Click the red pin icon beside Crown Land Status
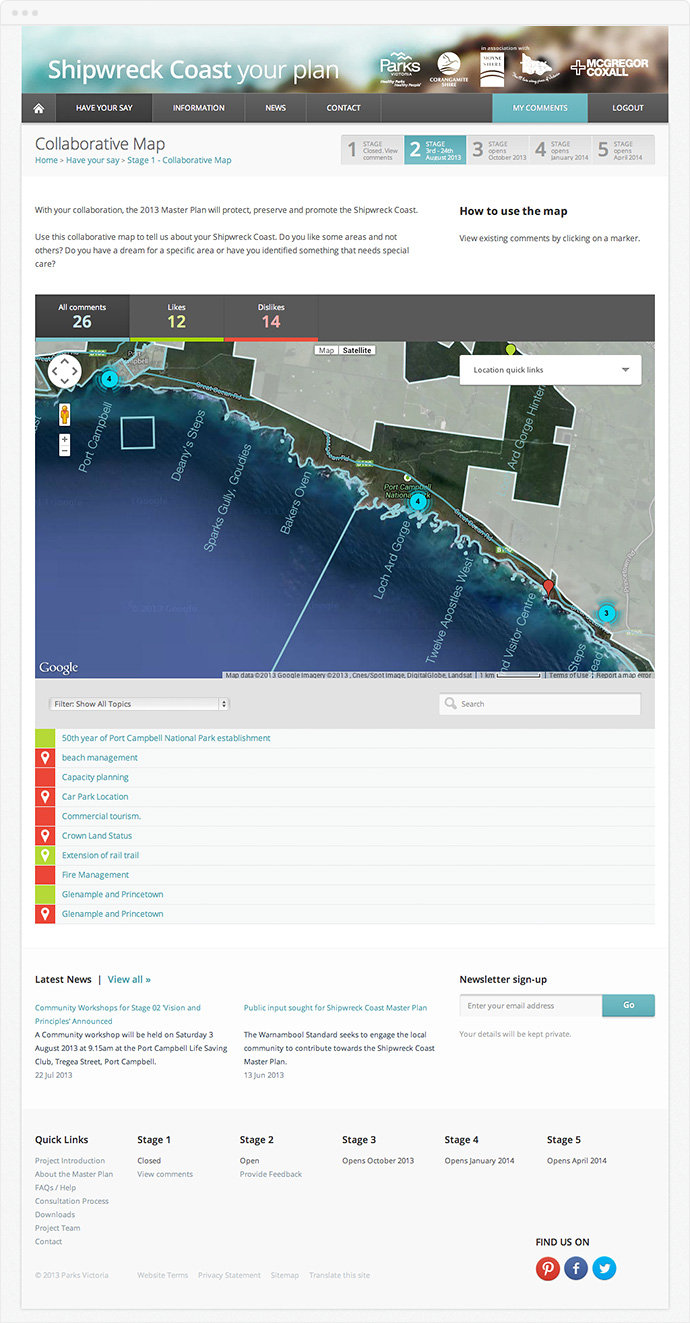Viewport: 690px width, 1323px height. 45,836
